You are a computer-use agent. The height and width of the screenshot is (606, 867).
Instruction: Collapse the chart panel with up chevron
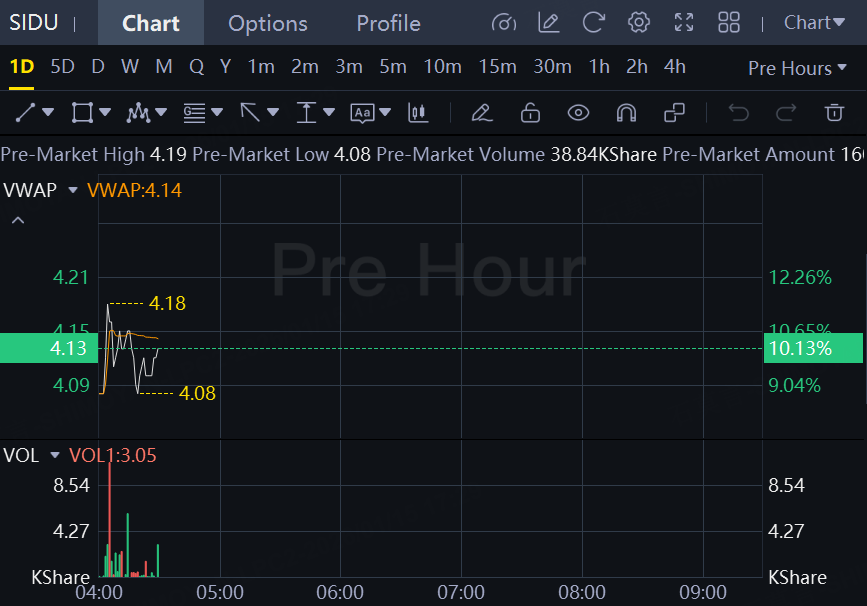click(17, 220)
